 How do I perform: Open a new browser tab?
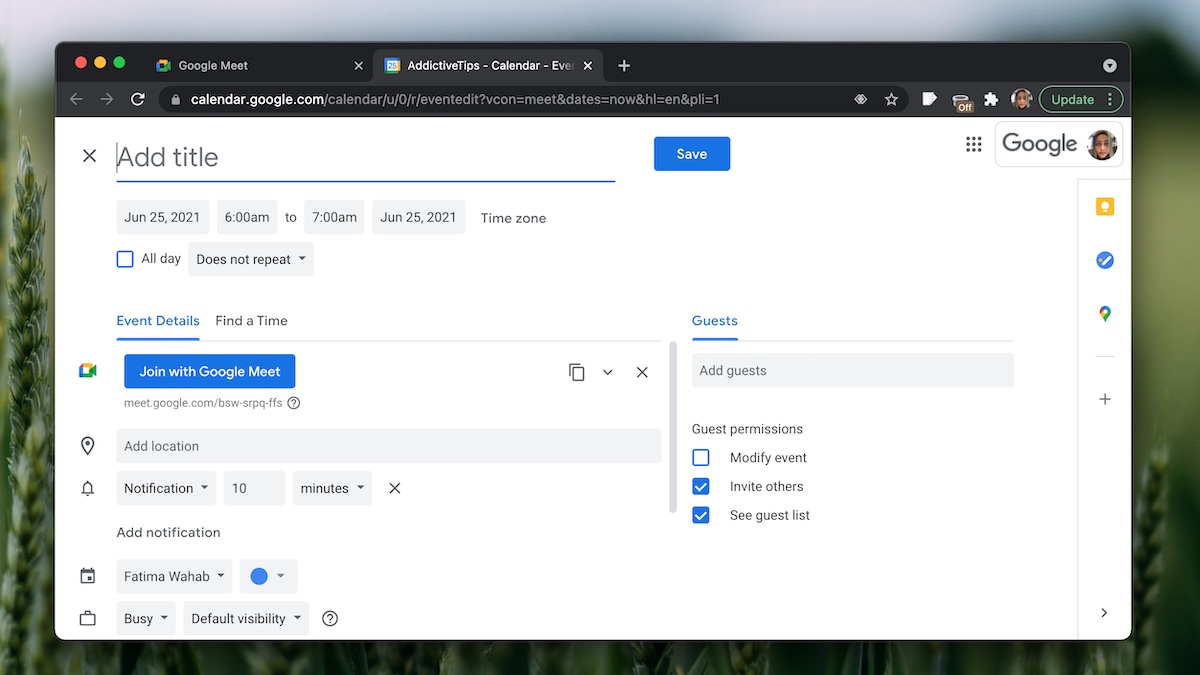point(624,65)
